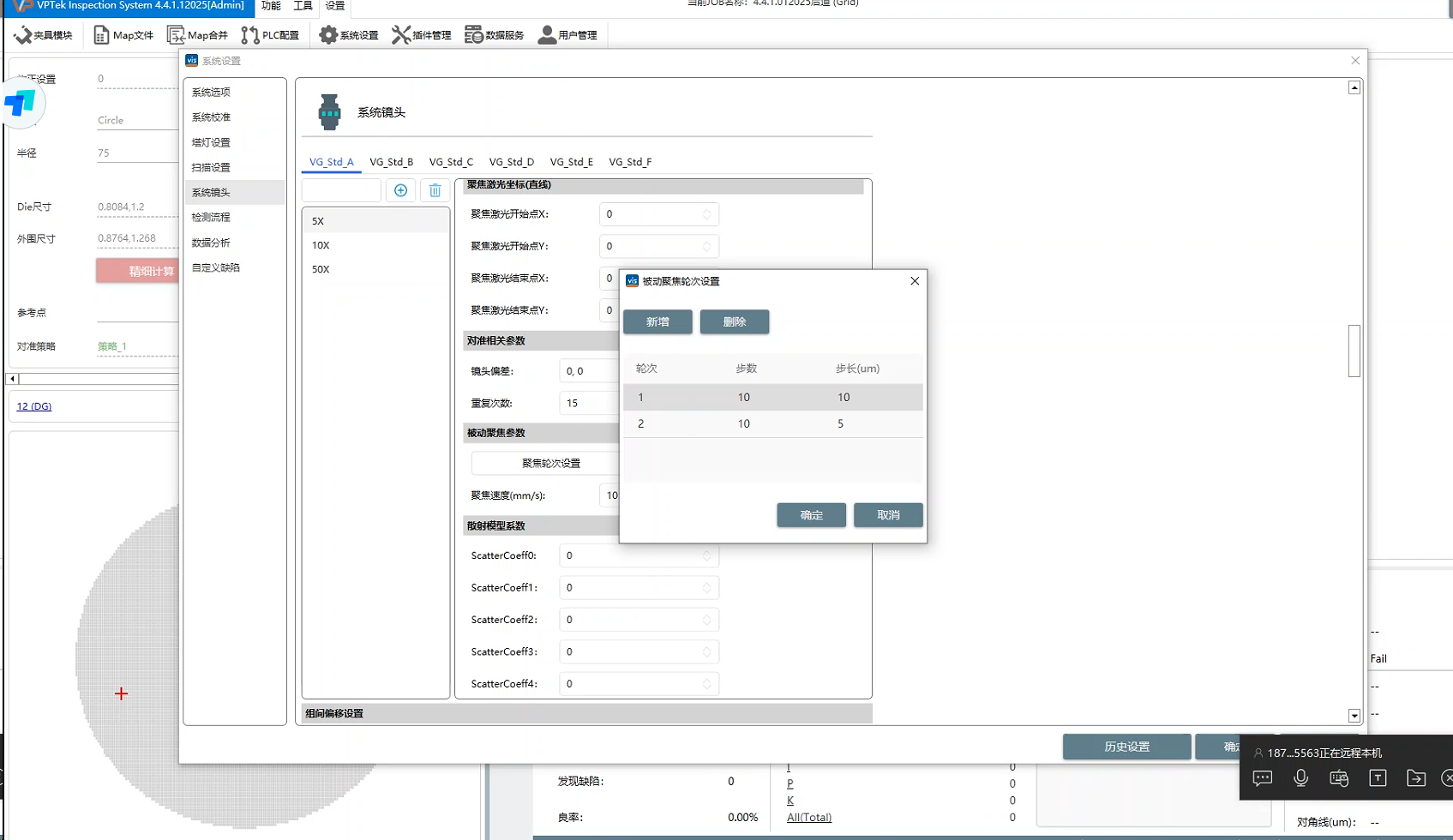Select 检测流程 in the settings sidebar

[x=211, y=218]
